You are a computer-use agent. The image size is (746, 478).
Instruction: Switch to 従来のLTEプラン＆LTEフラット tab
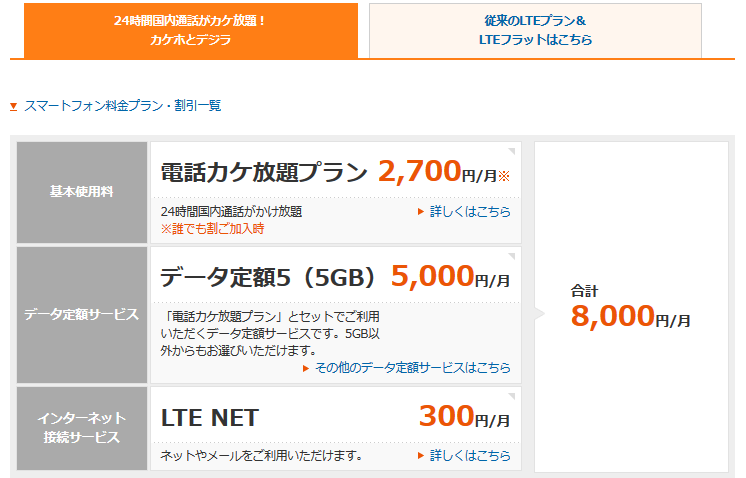coord(535,30)
